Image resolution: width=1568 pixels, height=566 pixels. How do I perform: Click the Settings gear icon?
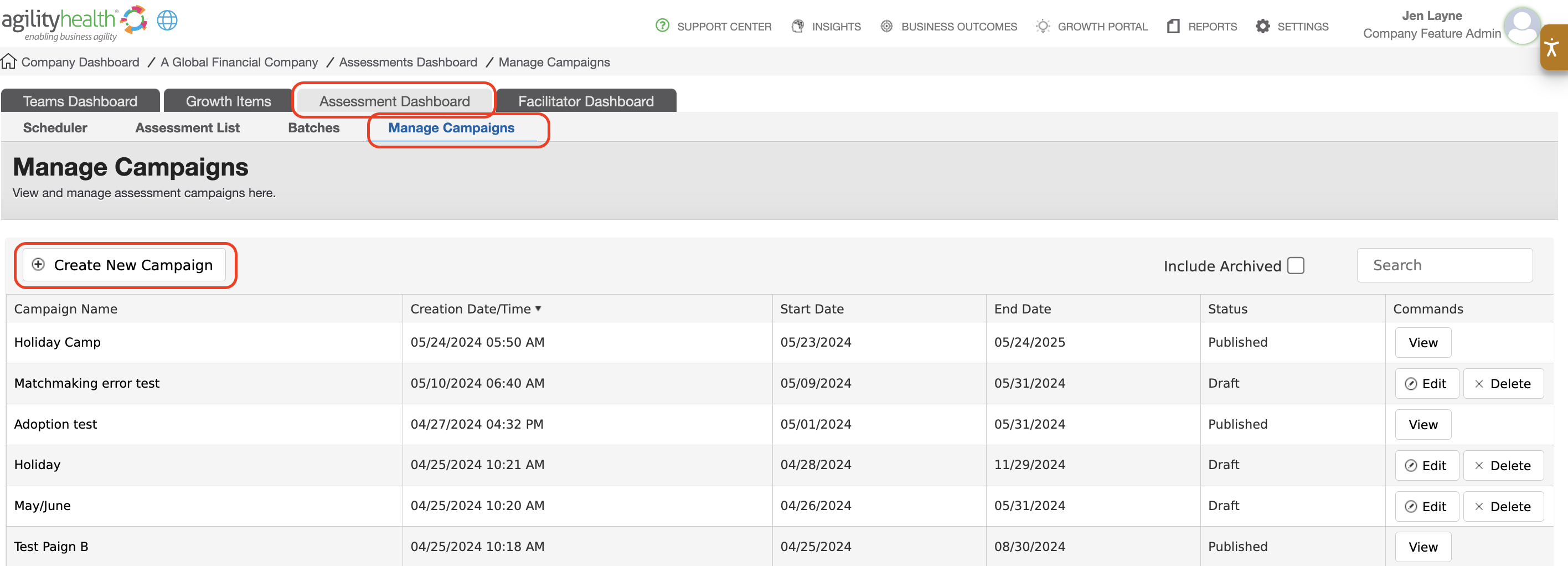(x=1262, y=26)
